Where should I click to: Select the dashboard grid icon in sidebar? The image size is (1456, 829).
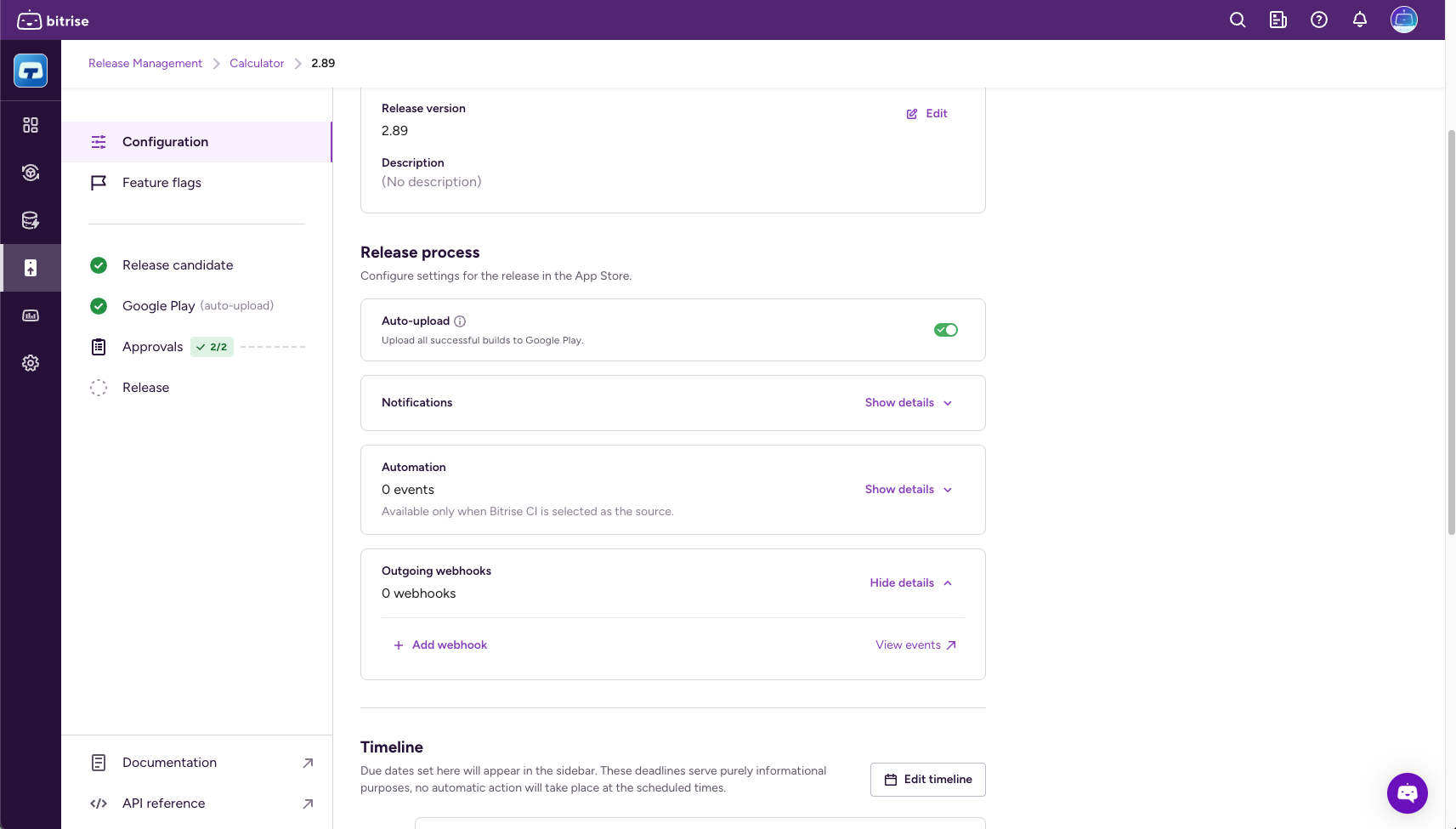tap(31, 124)
